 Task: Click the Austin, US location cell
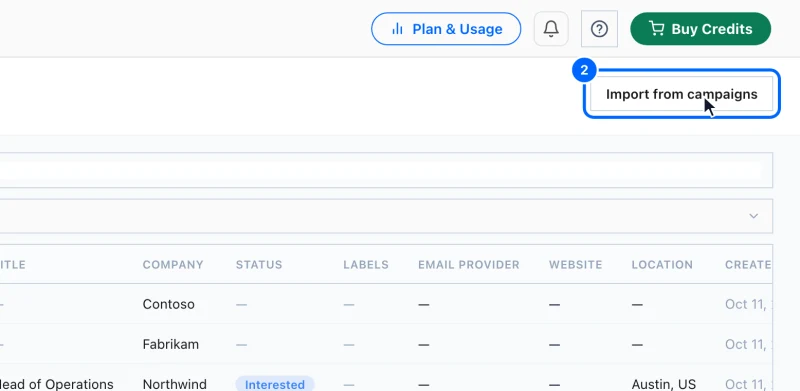point(663,384)
